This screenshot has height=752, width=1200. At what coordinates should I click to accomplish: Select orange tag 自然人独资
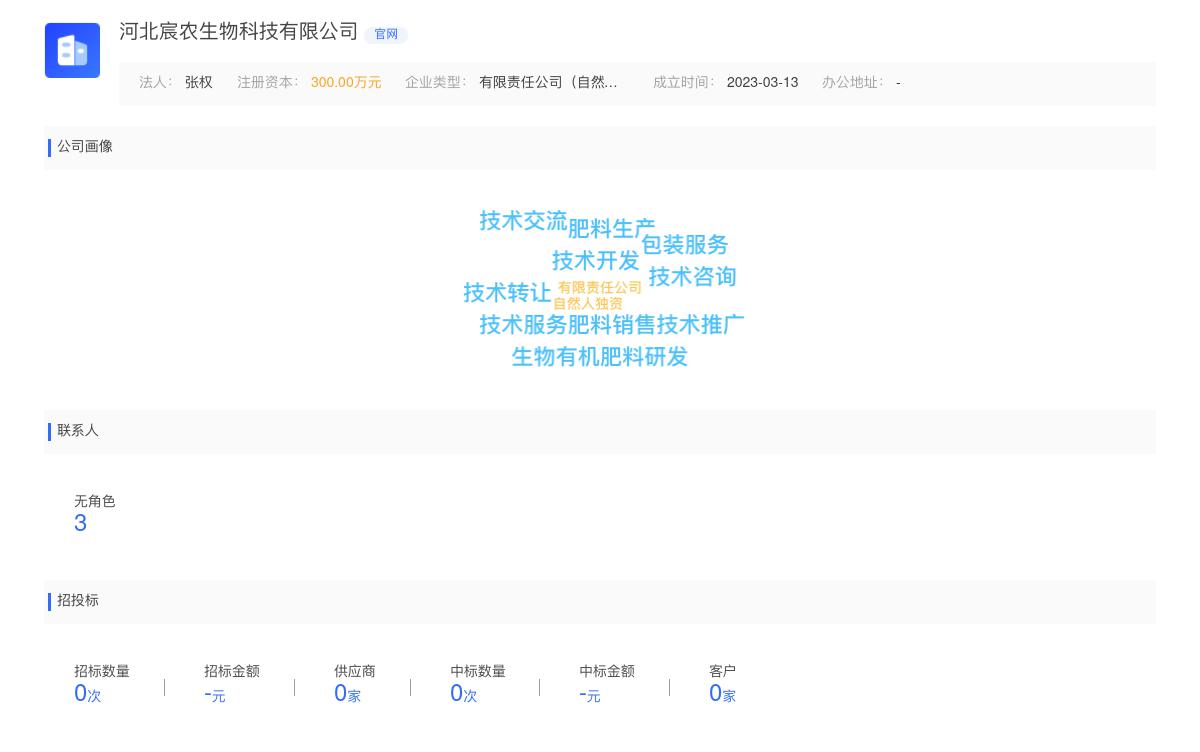pos(588,304)
